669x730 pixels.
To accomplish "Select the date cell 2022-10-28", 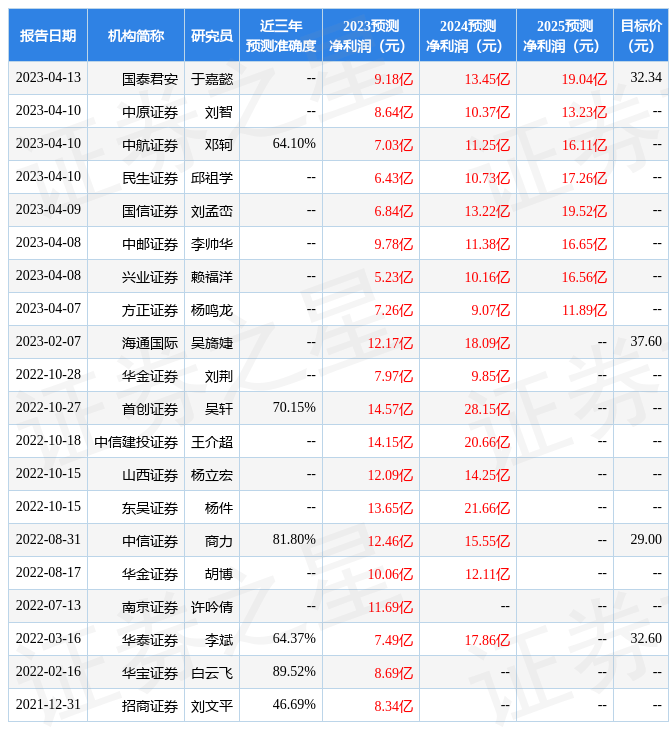I will pyautogui.click(x=48, y=374).
